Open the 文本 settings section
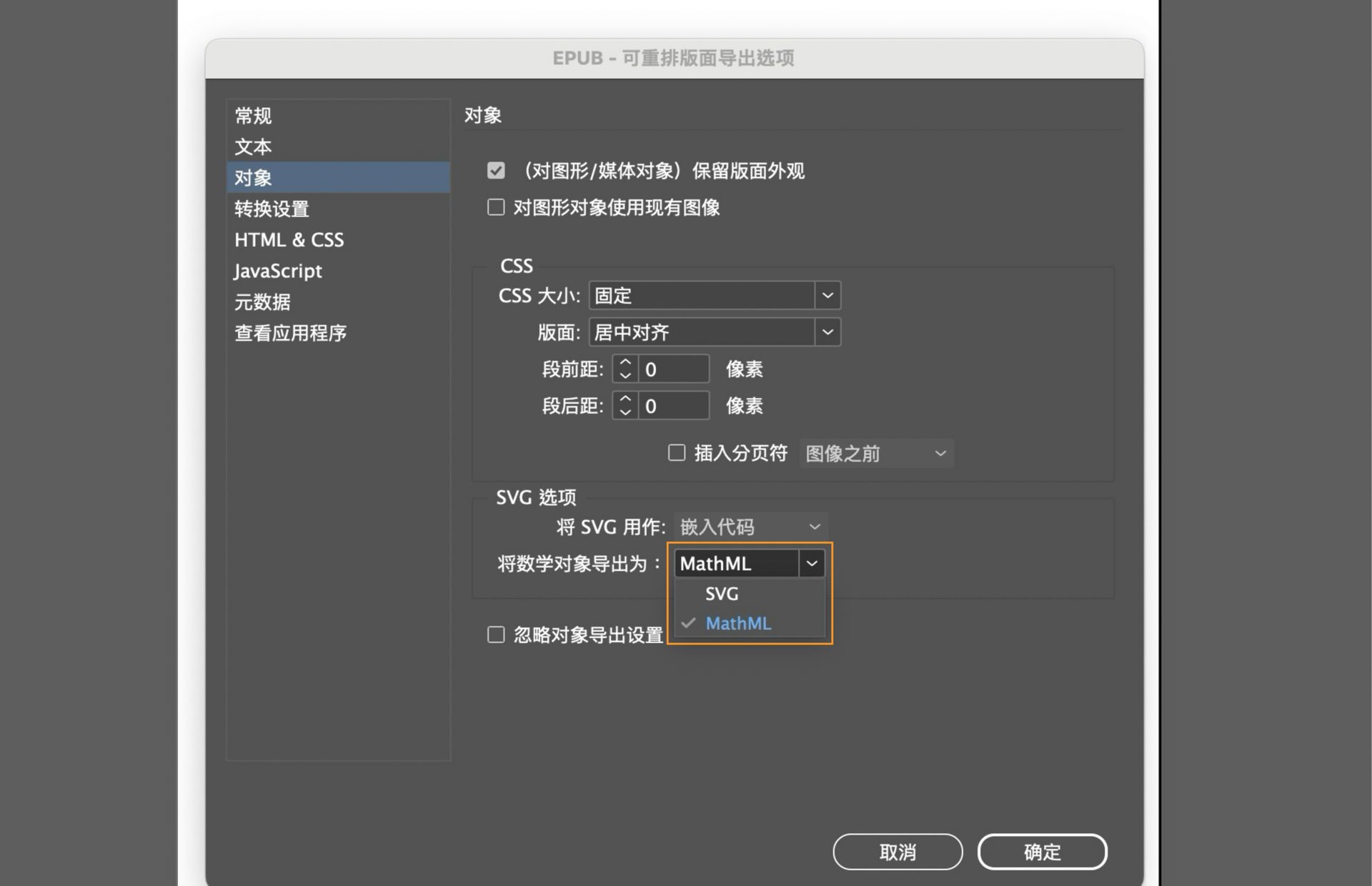 pyautogui.click(x=252, y=146)
